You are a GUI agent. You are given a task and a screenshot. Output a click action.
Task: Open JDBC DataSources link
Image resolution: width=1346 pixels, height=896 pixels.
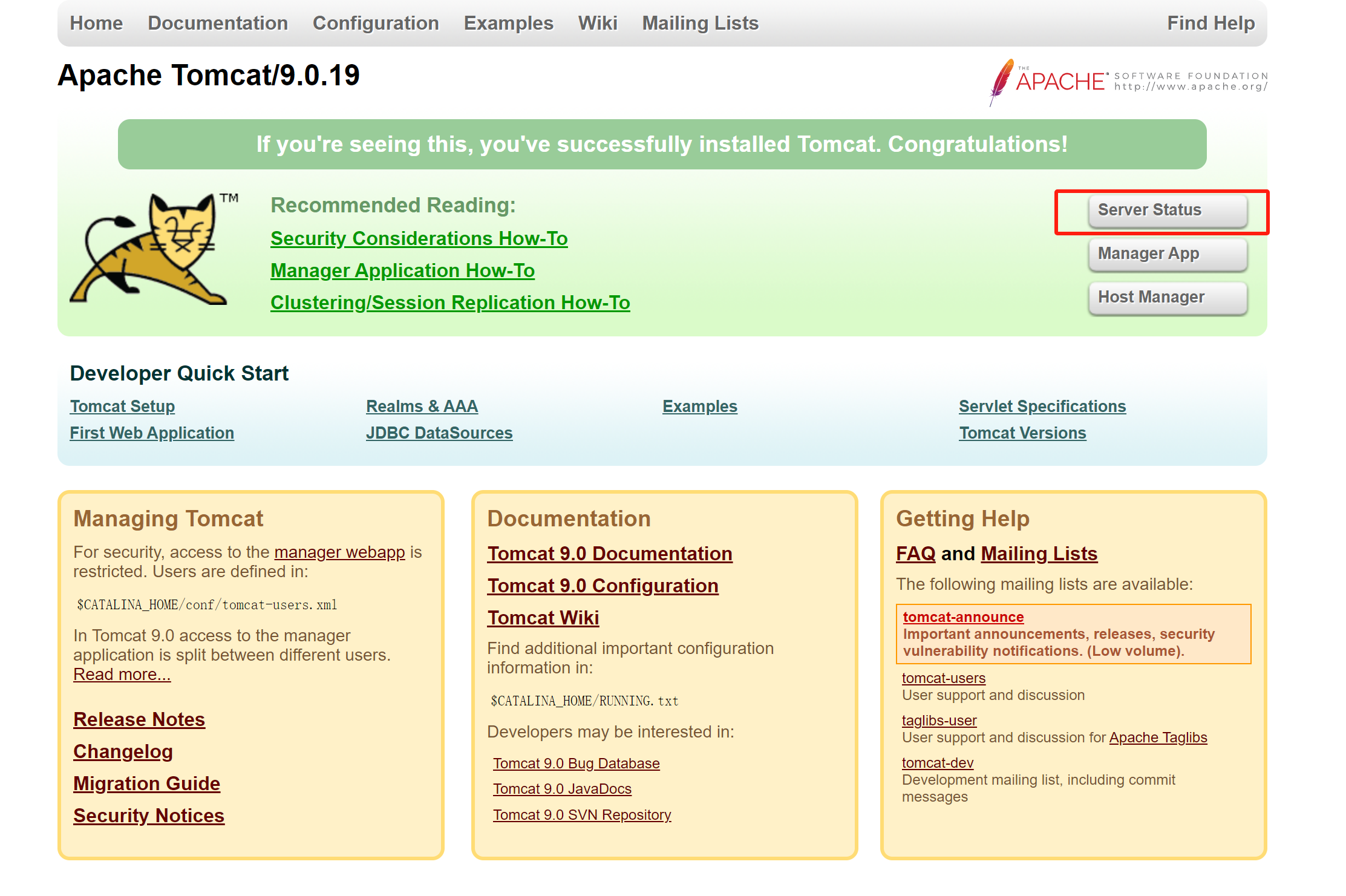click(439, 433)
